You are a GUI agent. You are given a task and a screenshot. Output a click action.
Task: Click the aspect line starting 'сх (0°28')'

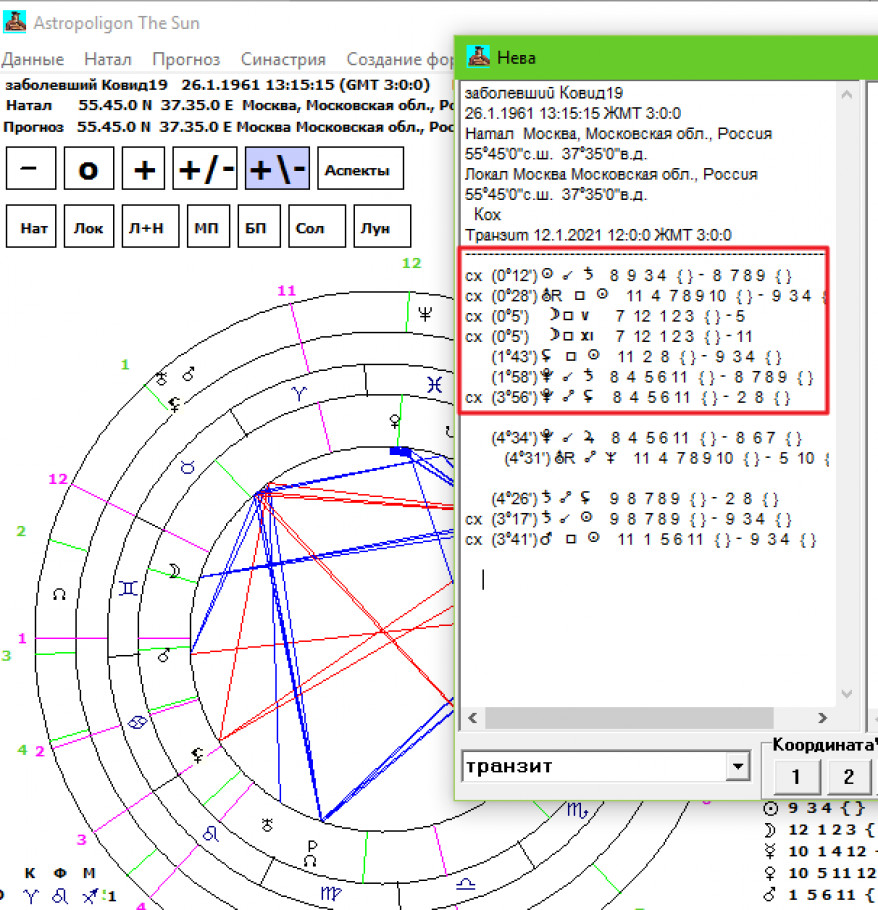[645, 295]
